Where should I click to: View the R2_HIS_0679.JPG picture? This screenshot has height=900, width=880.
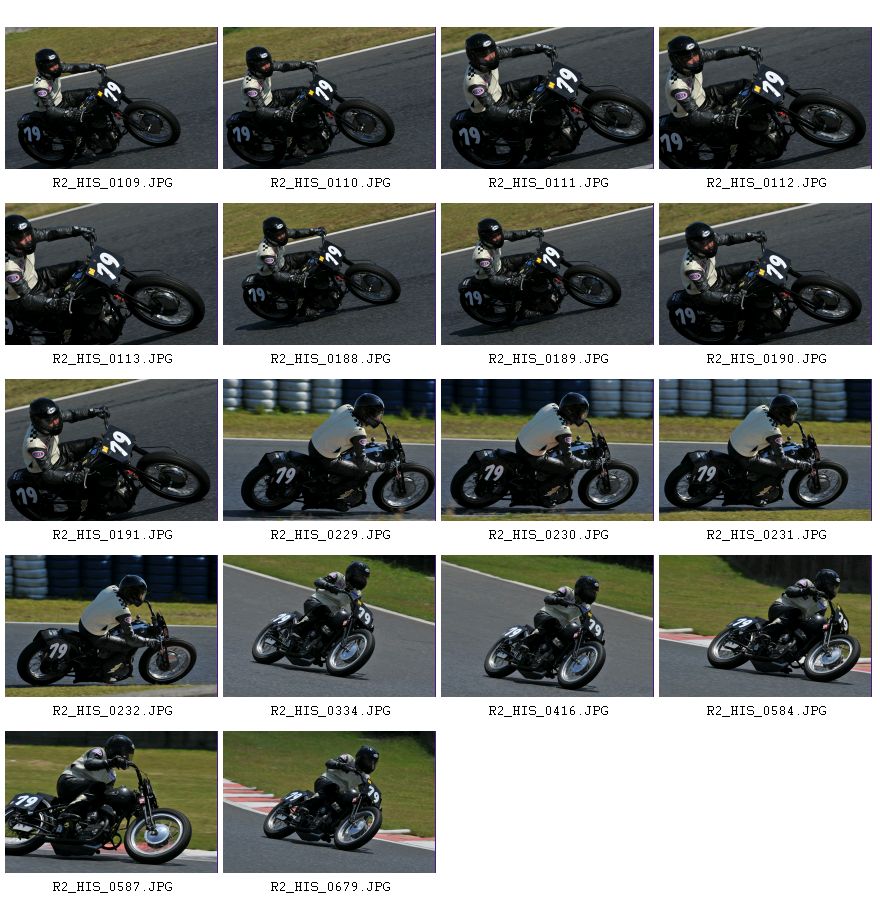[329, 802]
